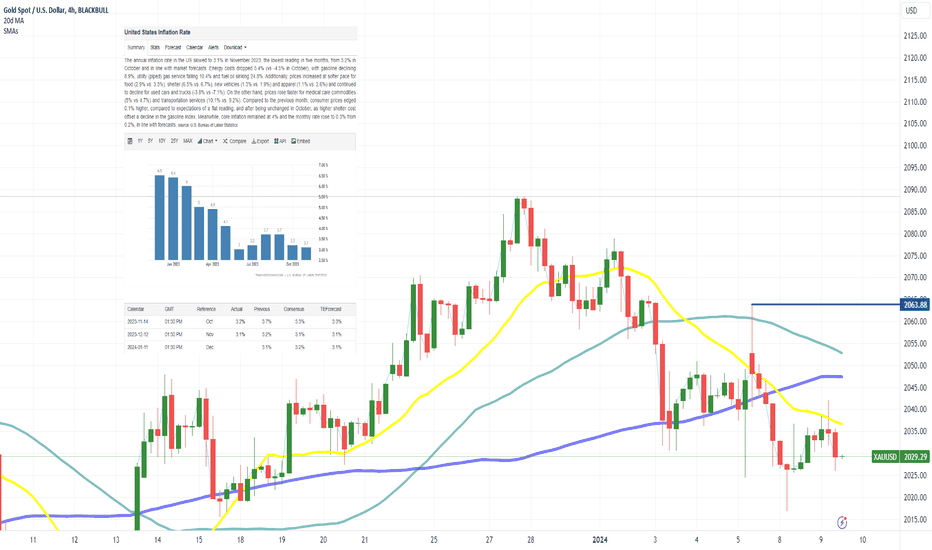
Task: Select the MAX time range
Action: tap(188, 142)
